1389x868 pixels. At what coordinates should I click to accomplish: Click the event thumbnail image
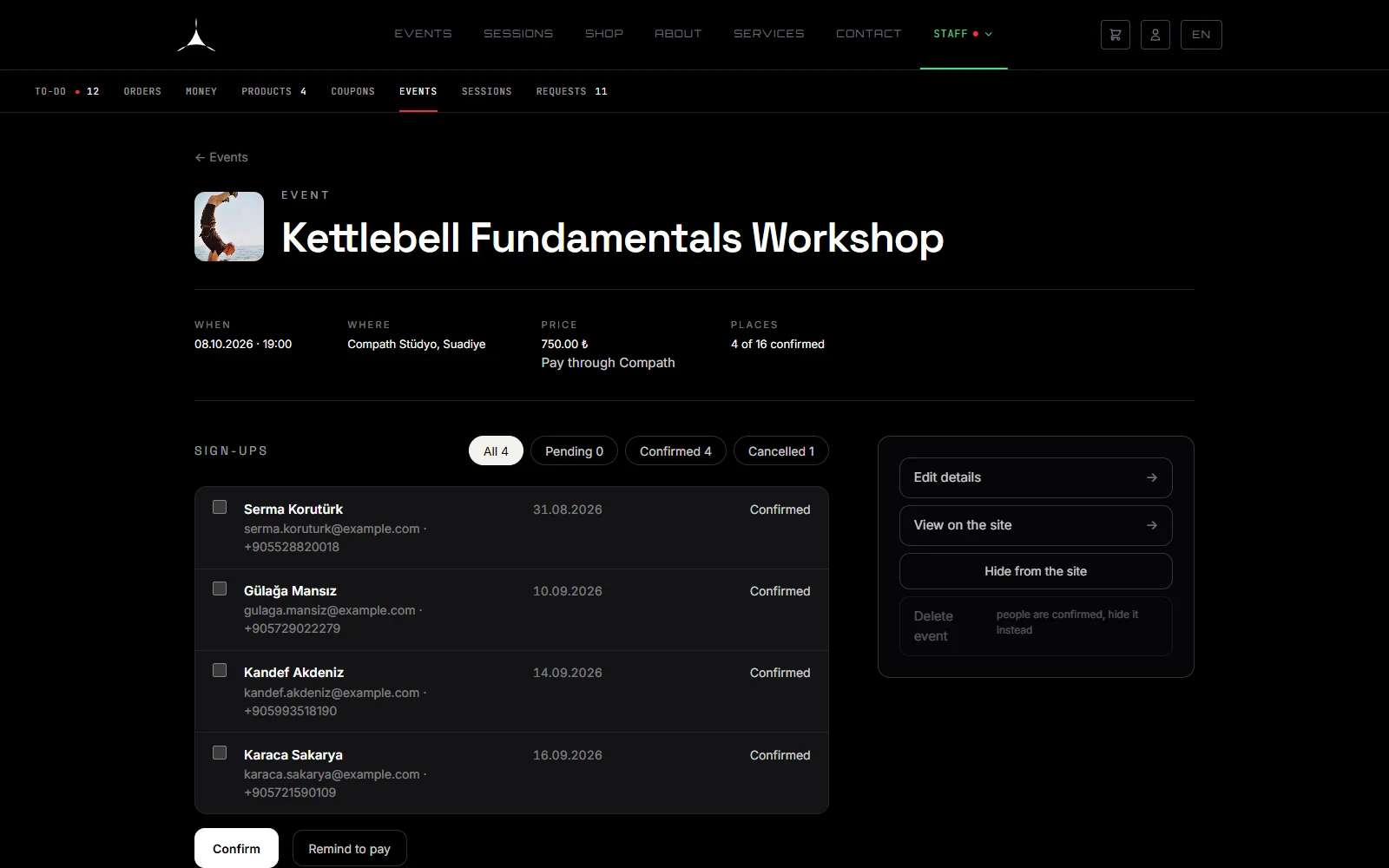(x=229, y=227)
